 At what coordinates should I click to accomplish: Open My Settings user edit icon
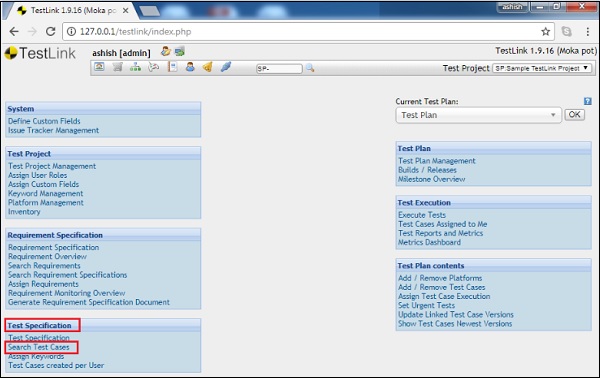tap(165, 51)
